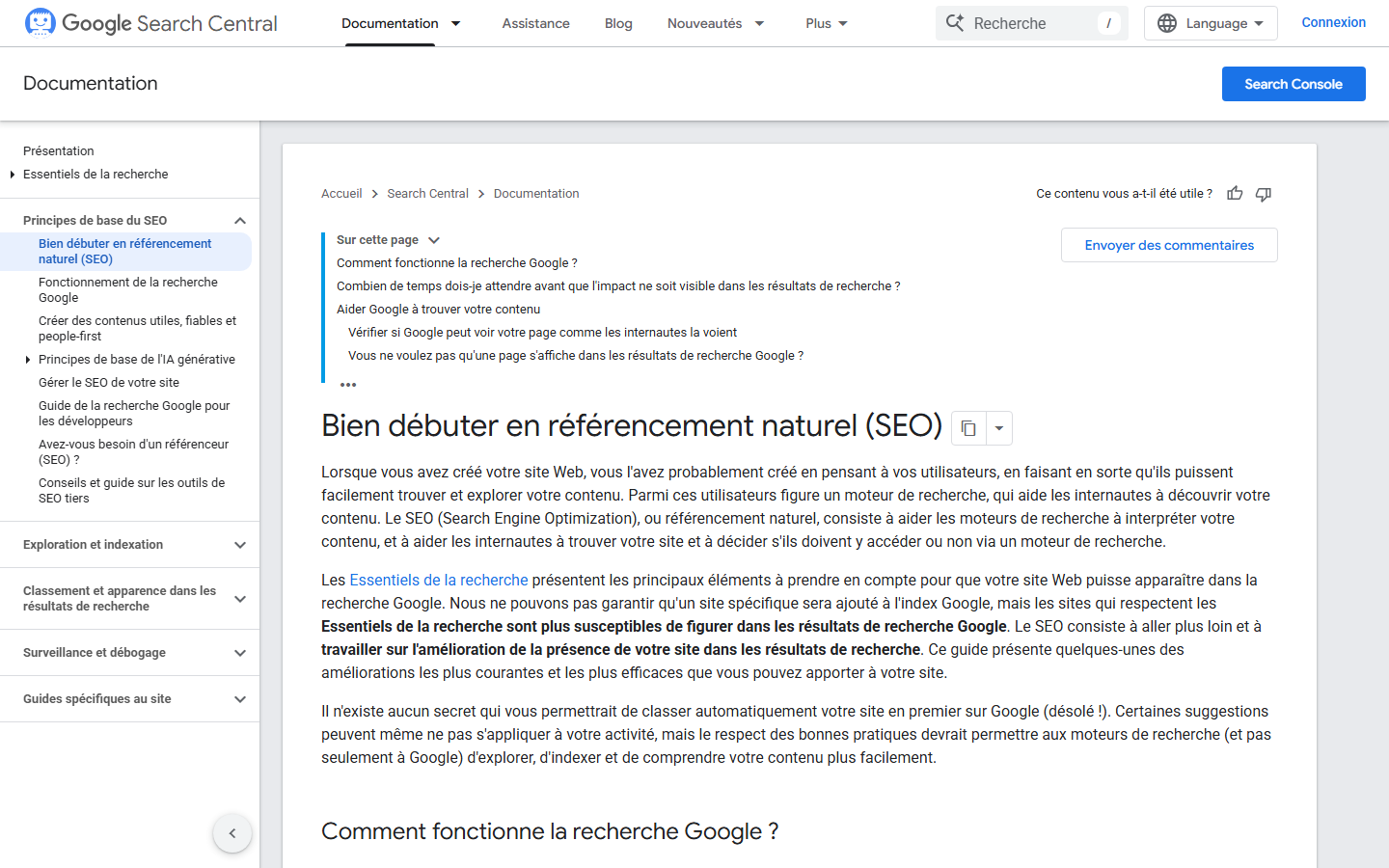Open Présentation in the sidebar
1389x868 pixels.
(x=59, y=151)
